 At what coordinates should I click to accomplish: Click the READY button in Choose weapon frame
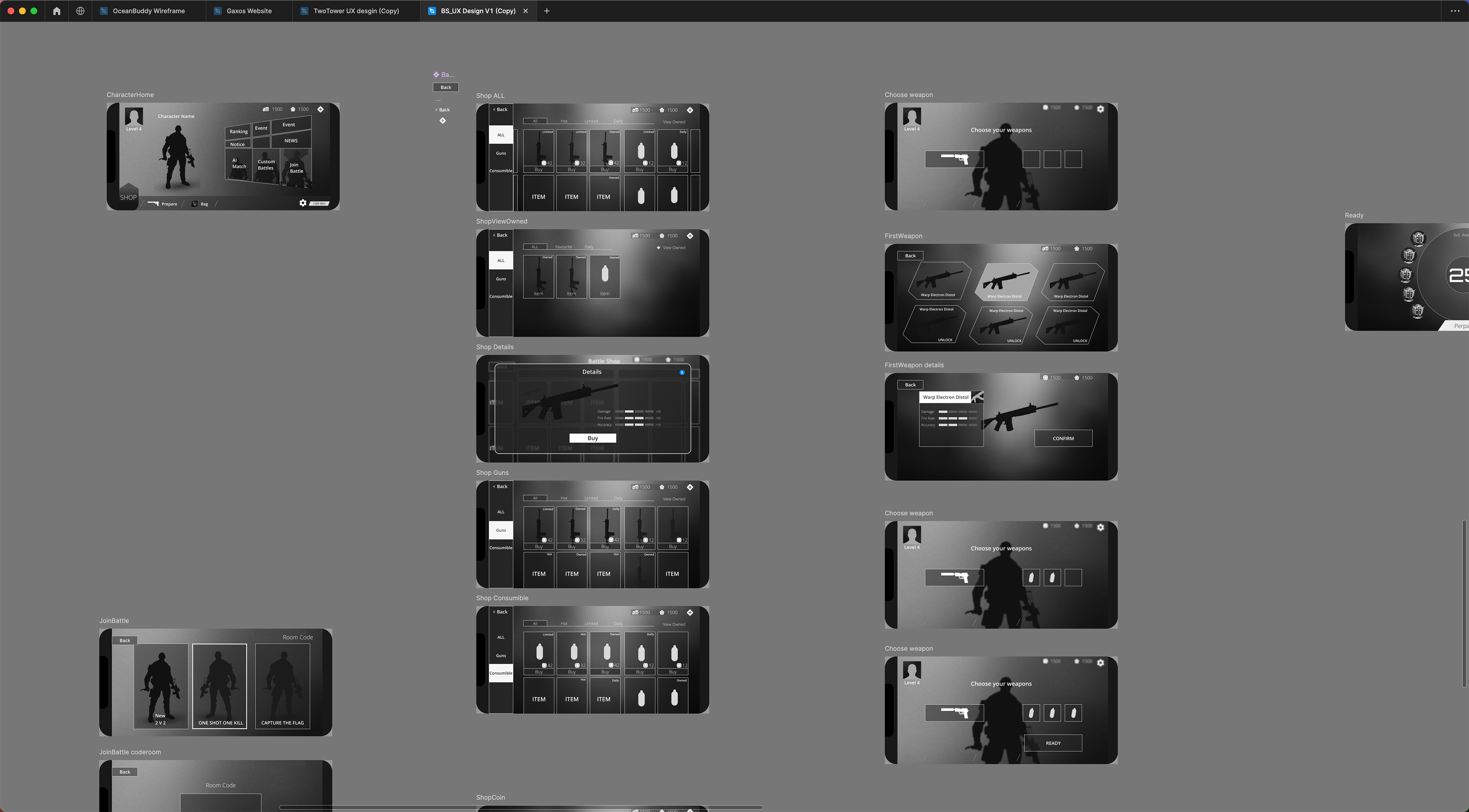pos(1053,743)
